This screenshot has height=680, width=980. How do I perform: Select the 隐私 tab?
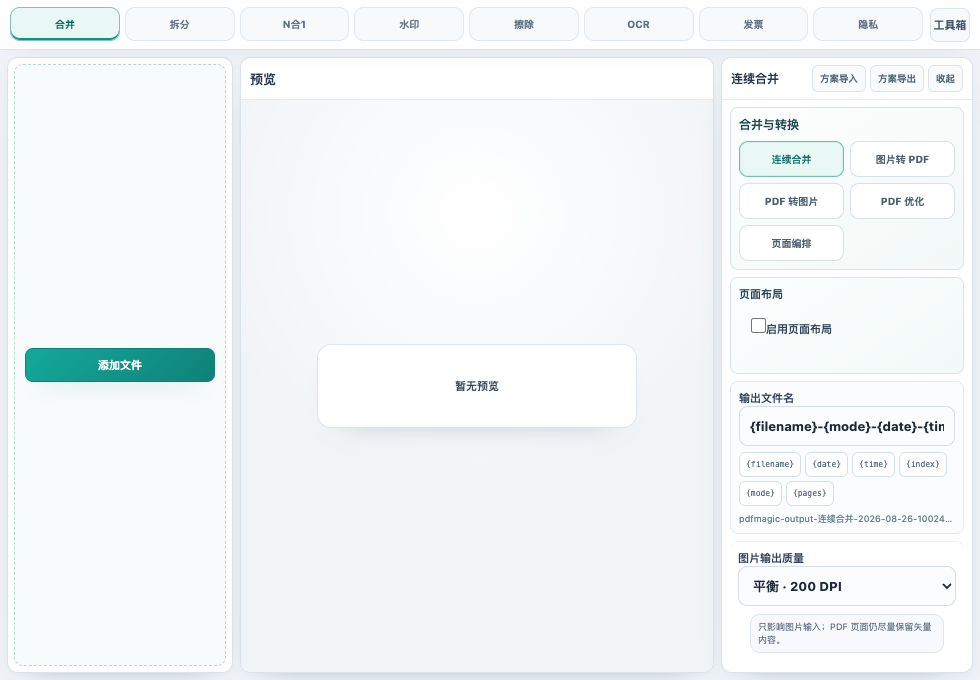click(x=868, y=24)
